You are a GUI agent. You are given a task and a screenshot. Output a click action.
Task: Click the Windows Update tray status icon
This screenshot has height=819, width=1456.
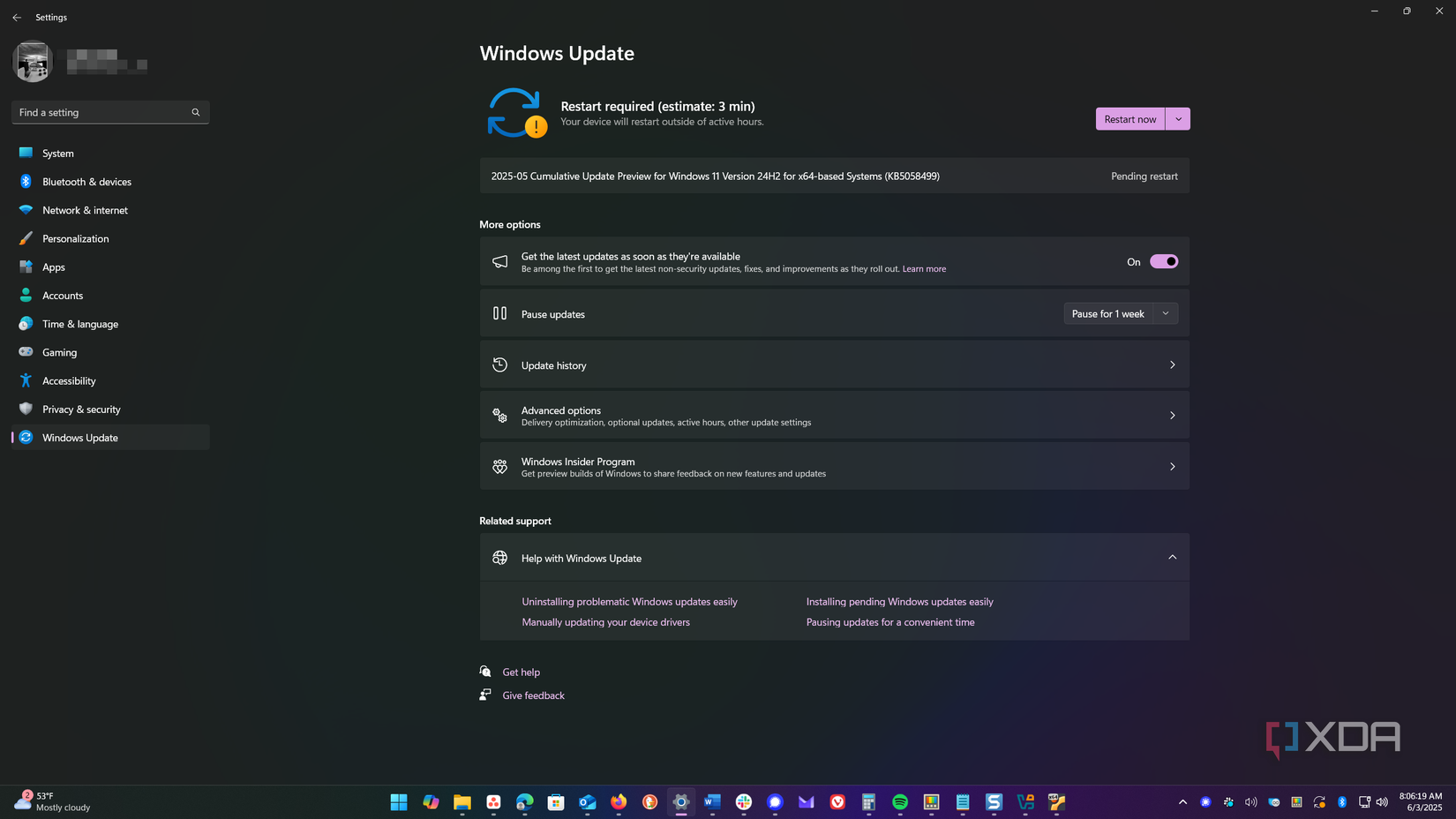tap(1319, 801)
